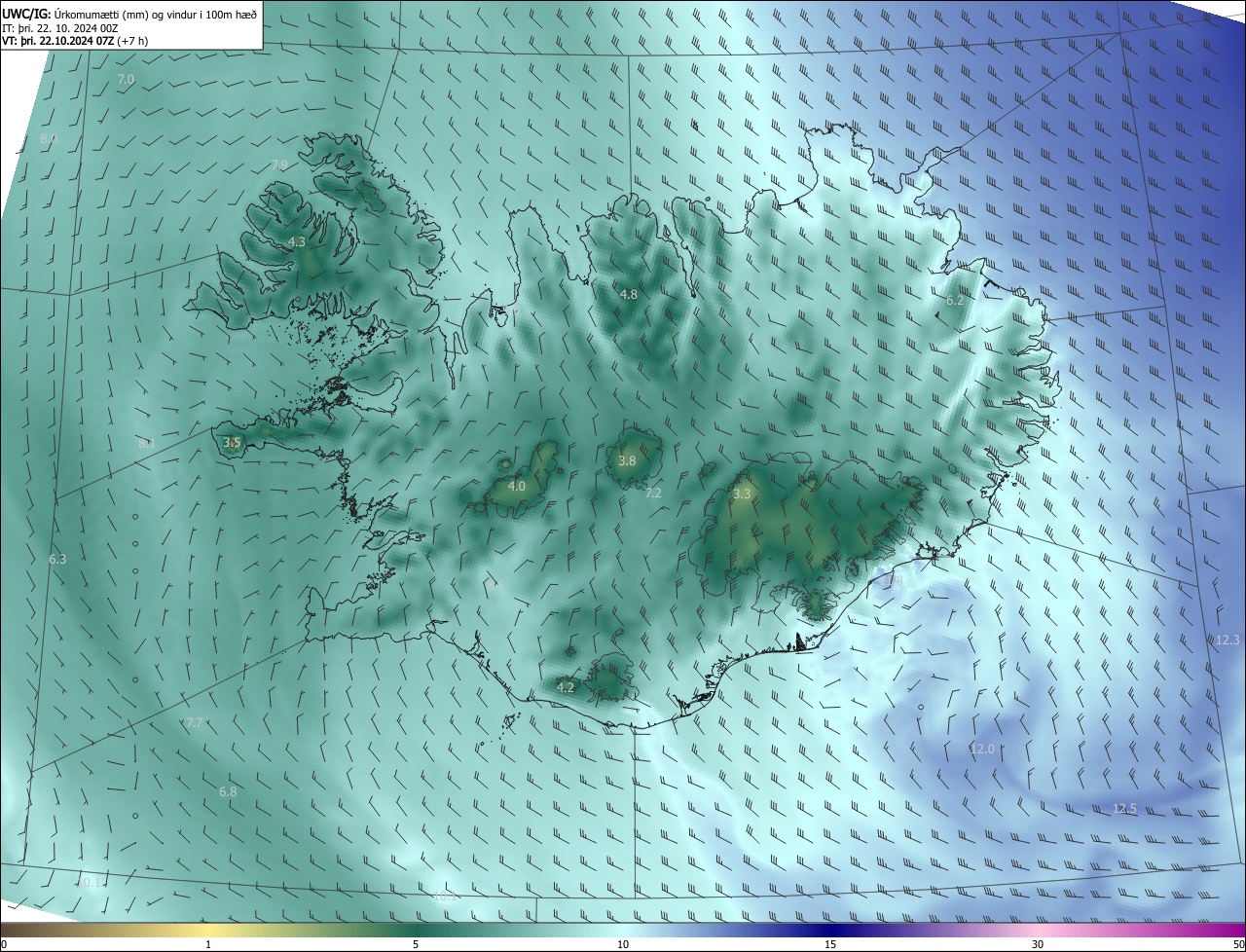Click the 6.3 value label on the map
1246x952 pixels.
(x=57, y=560)
